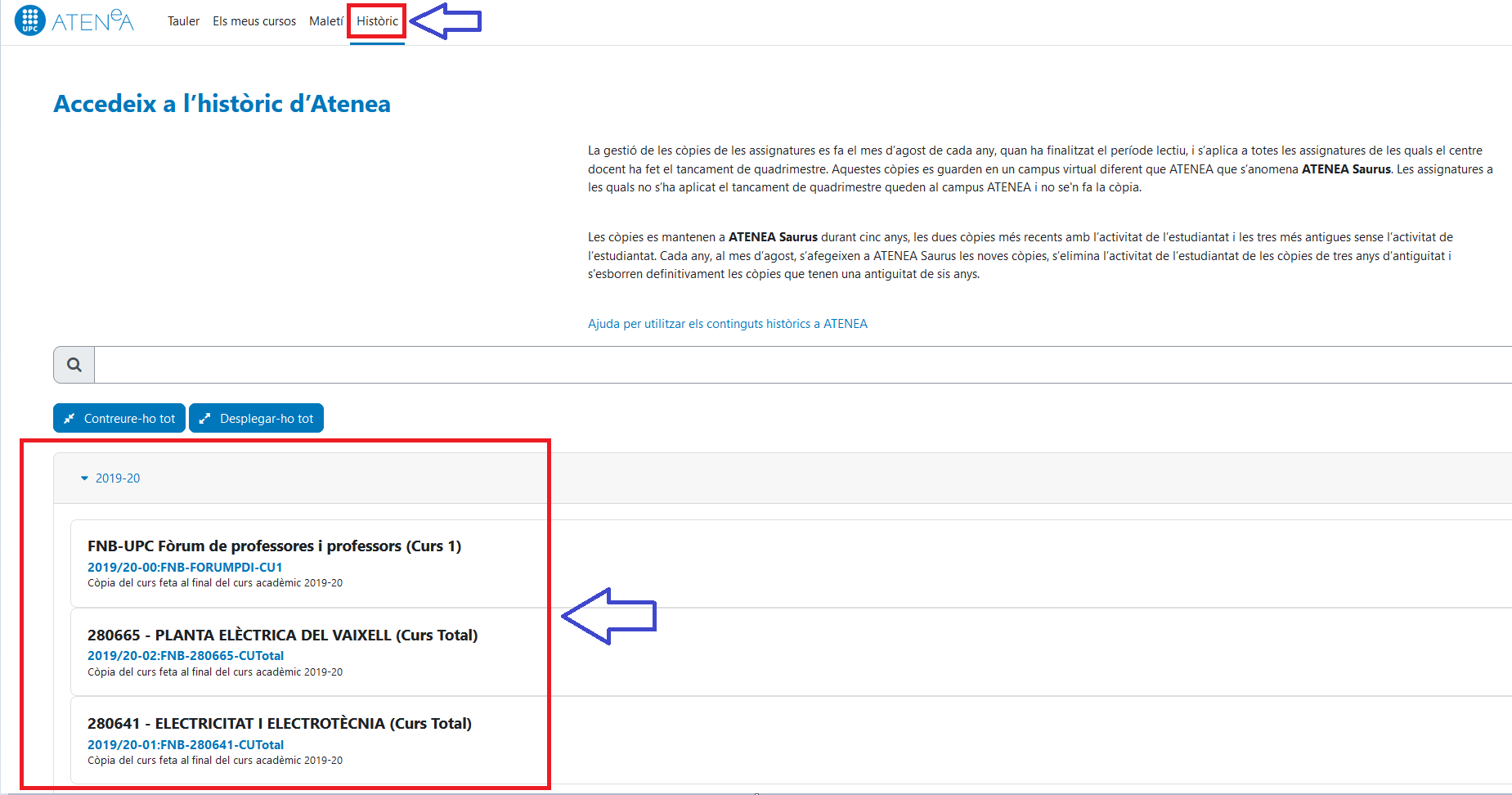Collapse the 2019-20 section
1512x795 pixels.
pyautogui.click(x=110, y=478)
